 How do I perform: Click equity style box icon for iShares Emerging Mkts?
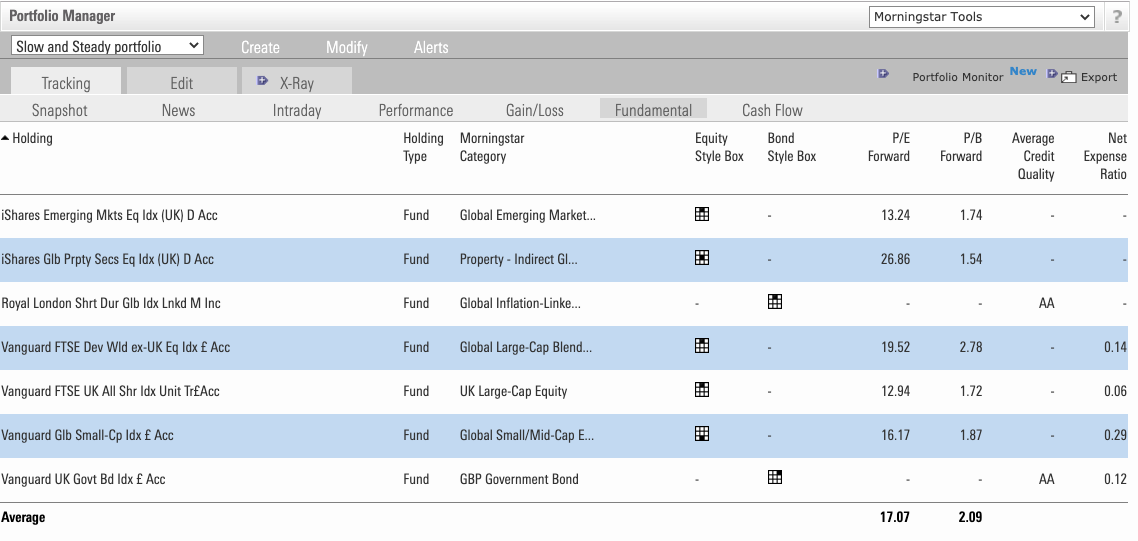click(x=702, y=214)
